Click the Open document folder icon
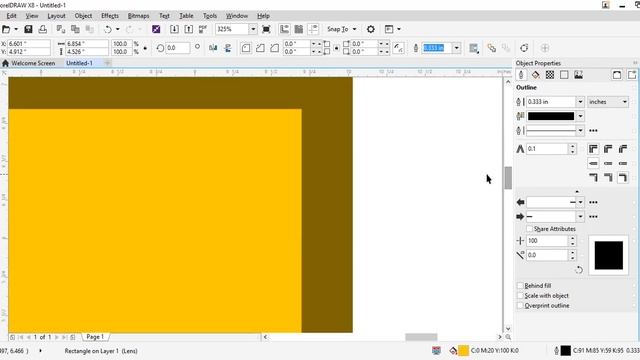The height and width of the screenshot is (360, 640). tap(6, 29)
